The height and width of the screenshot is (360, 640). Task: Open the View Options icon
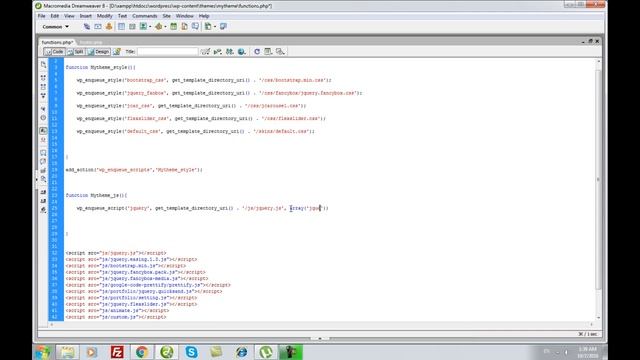click(x=268, y=51)
